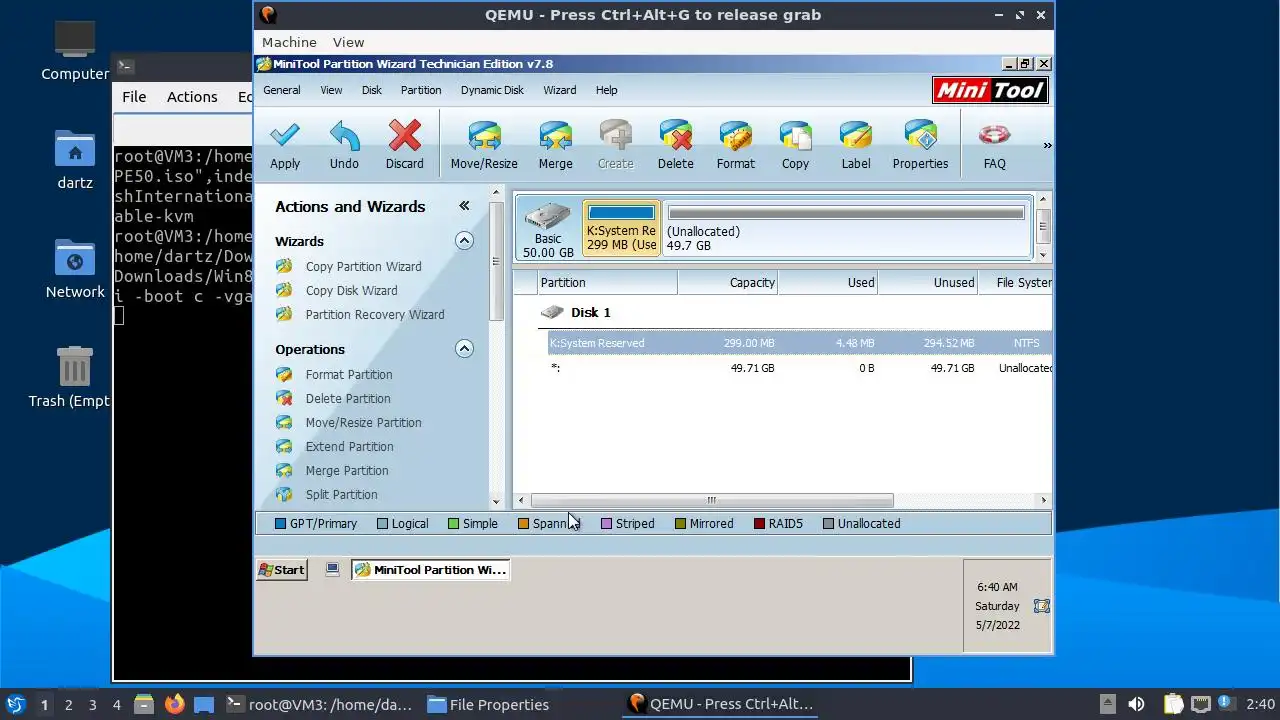The width and height of the screenshot is (1280, 720).
Task: Sort by Partition column header
Action: tap(607, 283)
